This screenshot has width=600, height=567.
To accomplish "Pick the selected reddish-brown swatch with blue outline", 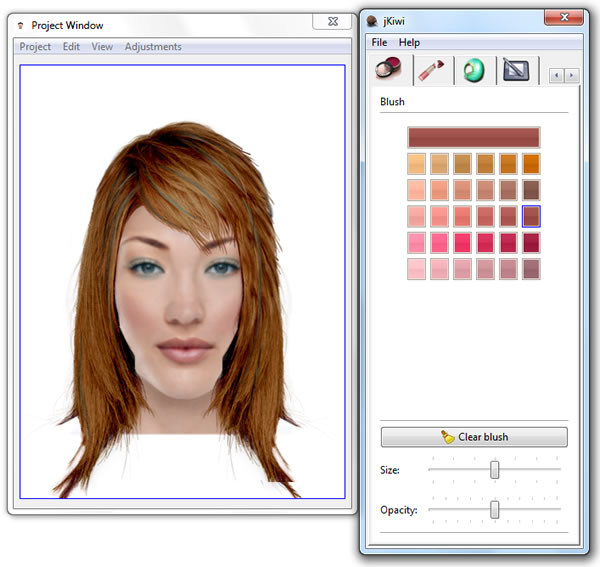I will (x=531, y=216).
